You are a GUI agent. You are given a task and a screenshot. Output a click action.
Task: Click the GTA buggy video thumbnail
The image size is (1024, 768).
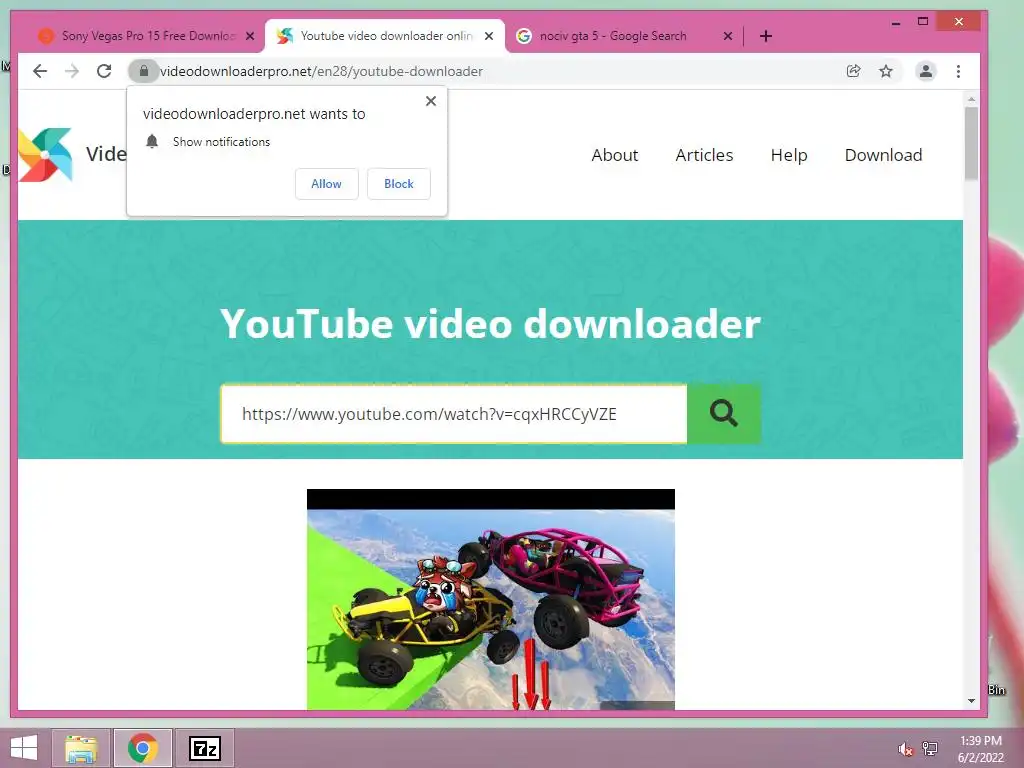490,599
